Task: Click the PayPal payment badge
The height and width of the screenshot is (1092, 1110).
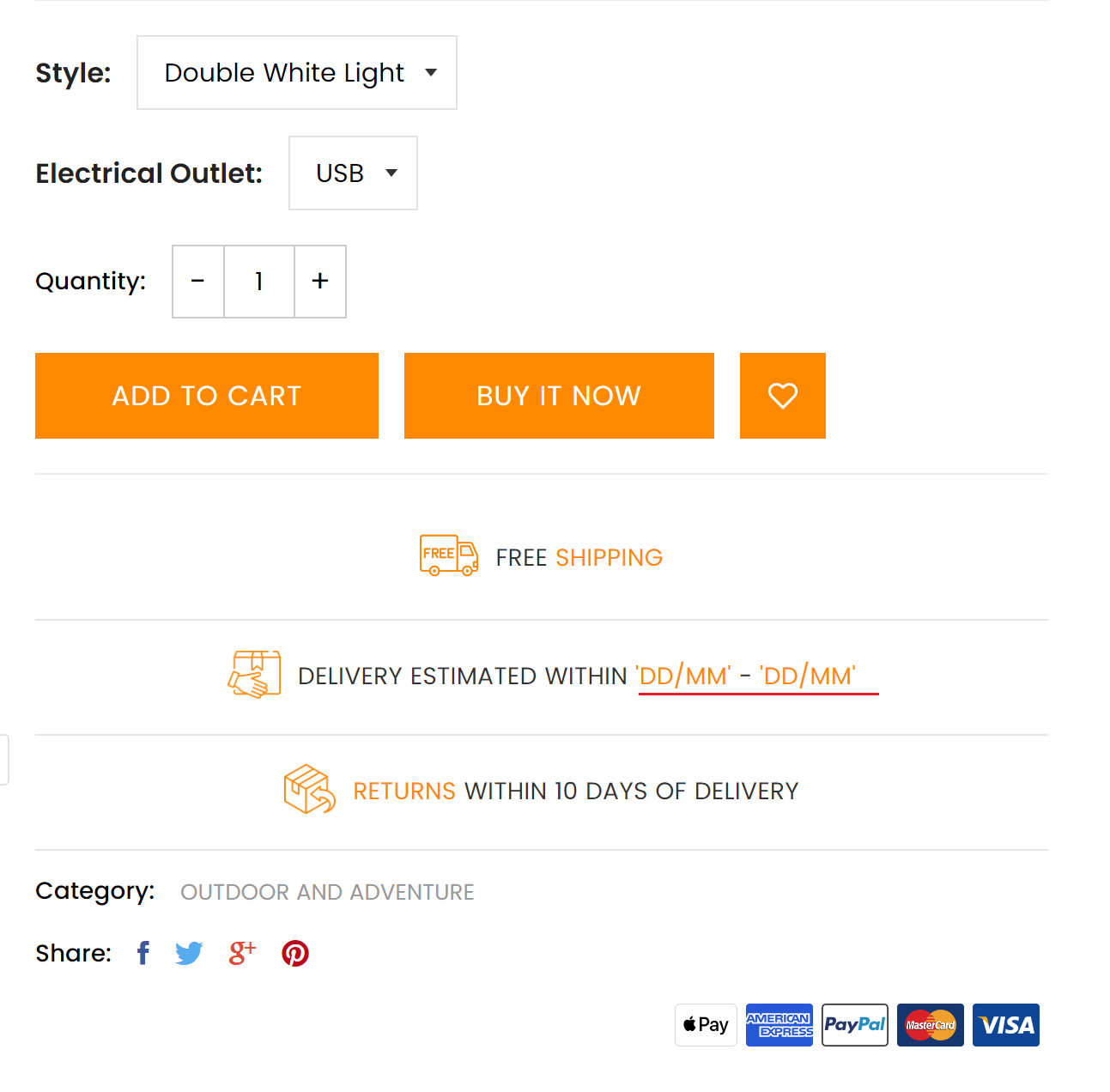Action: coord(854,1025)
